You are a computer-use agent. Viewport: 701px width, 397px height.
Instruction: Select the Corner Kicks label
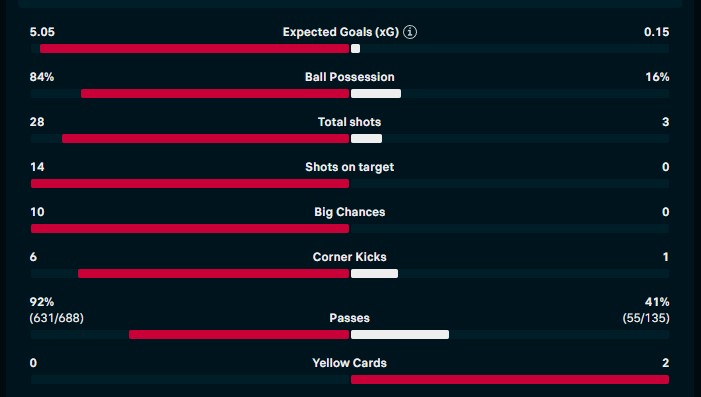coord(350,257)
